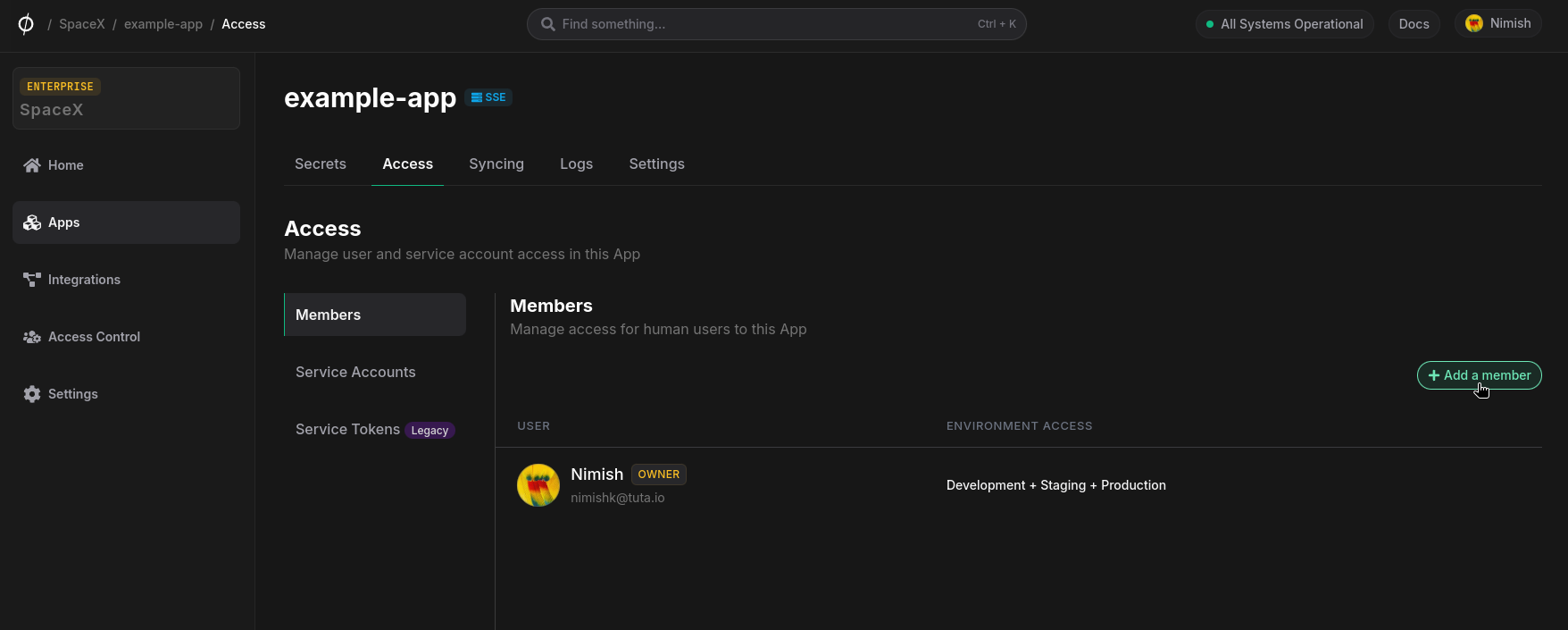Click the Ctrl + K shortcut hint
The height and width of the screenshot is (630, 1568).
point(997,24)
